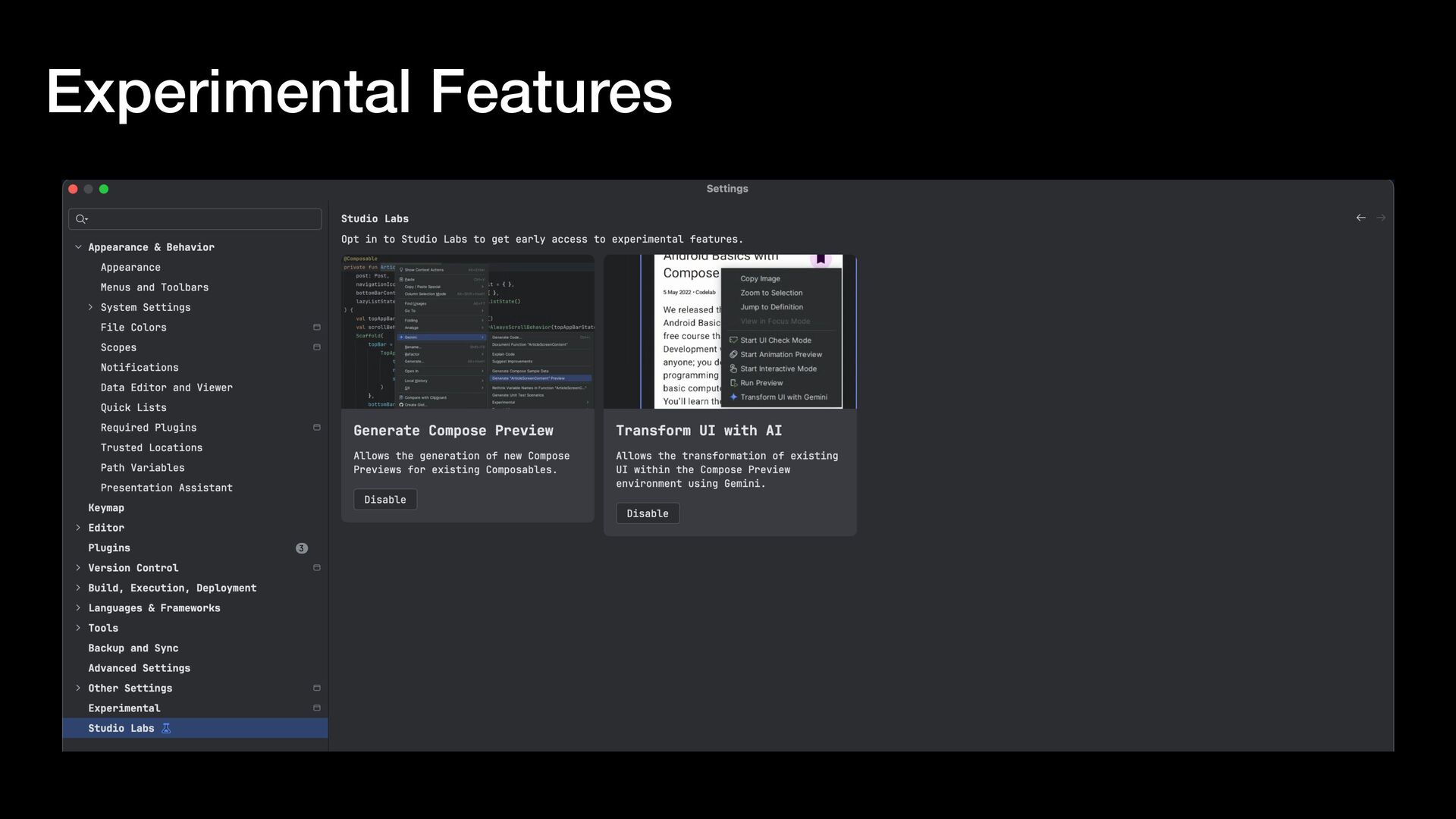Click the project-level icon beside Scopes
1456x819 pixels.
click(317, 347)
